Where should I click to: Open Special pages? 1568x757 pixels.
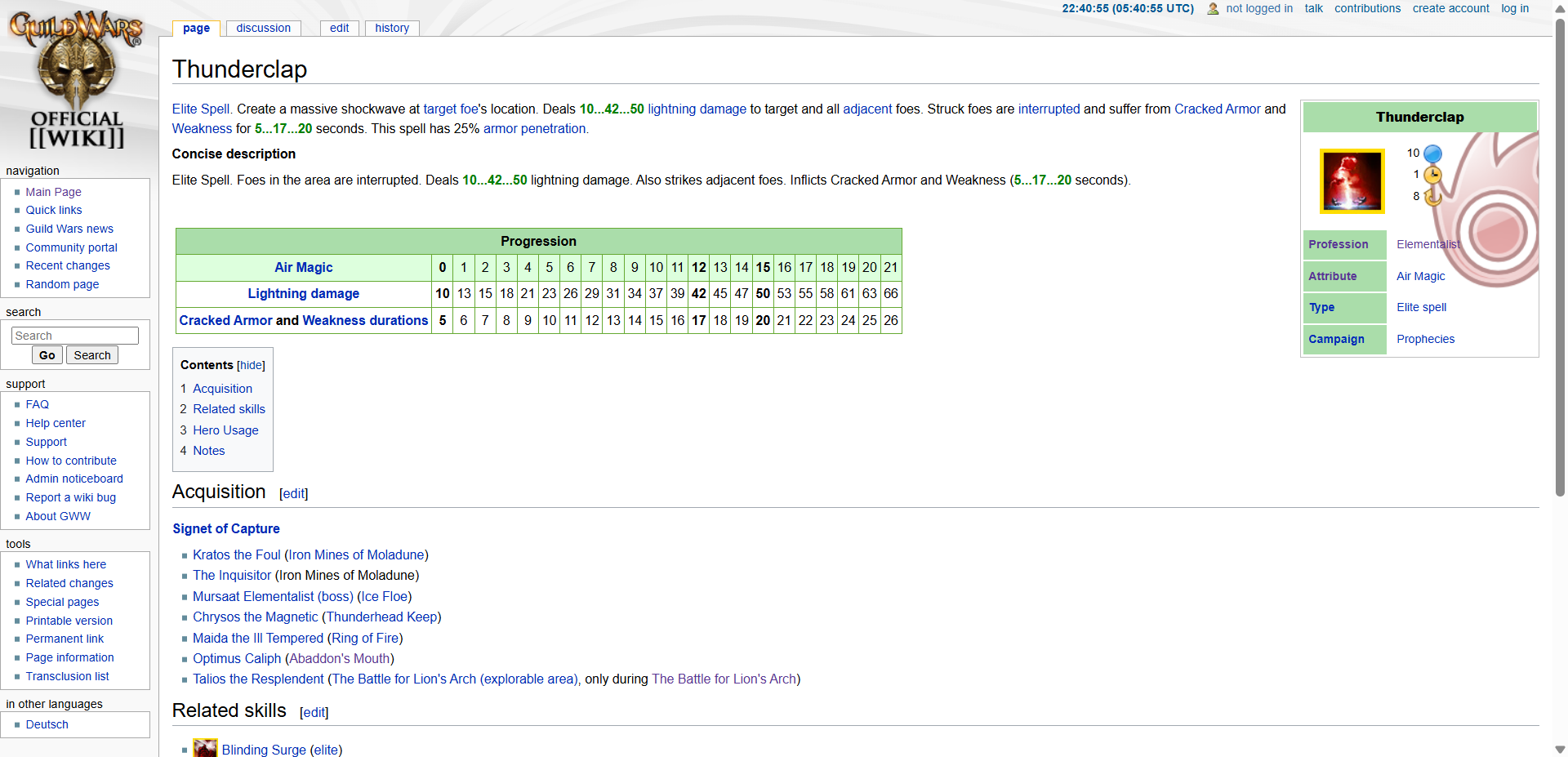pyautogui.click(x=62, y=602)
